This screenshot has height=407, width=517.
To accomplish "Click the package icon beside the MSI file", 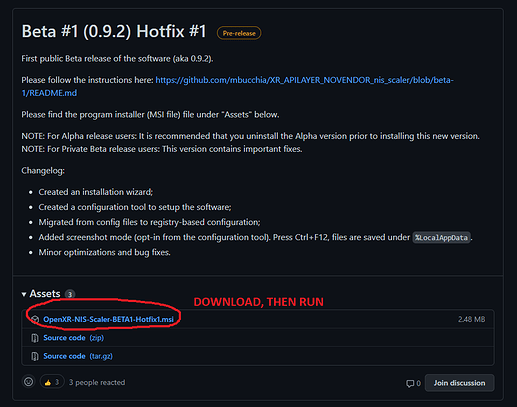I will [x=35, y=319].
